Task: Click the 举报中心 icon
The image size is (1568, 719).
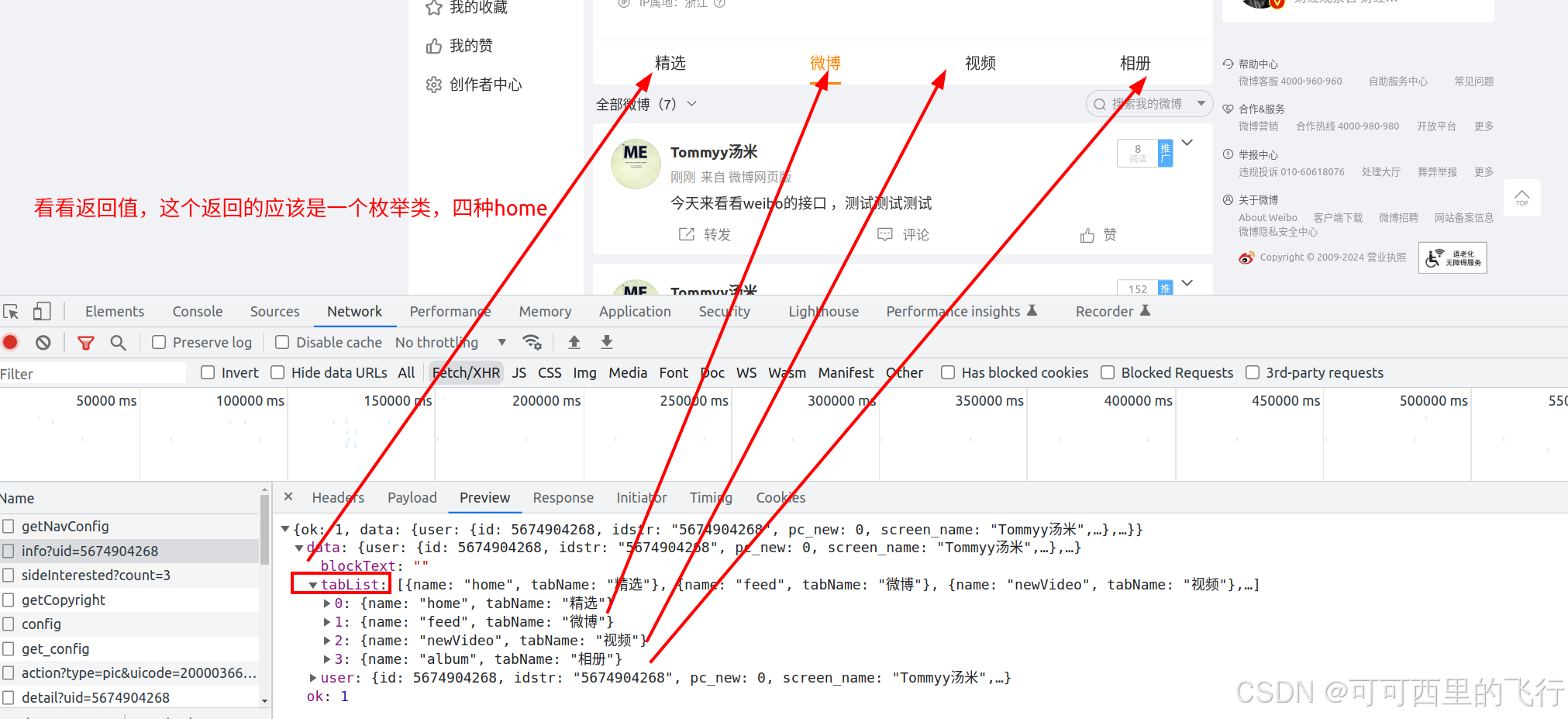Action: click(x=1228, y=154)
